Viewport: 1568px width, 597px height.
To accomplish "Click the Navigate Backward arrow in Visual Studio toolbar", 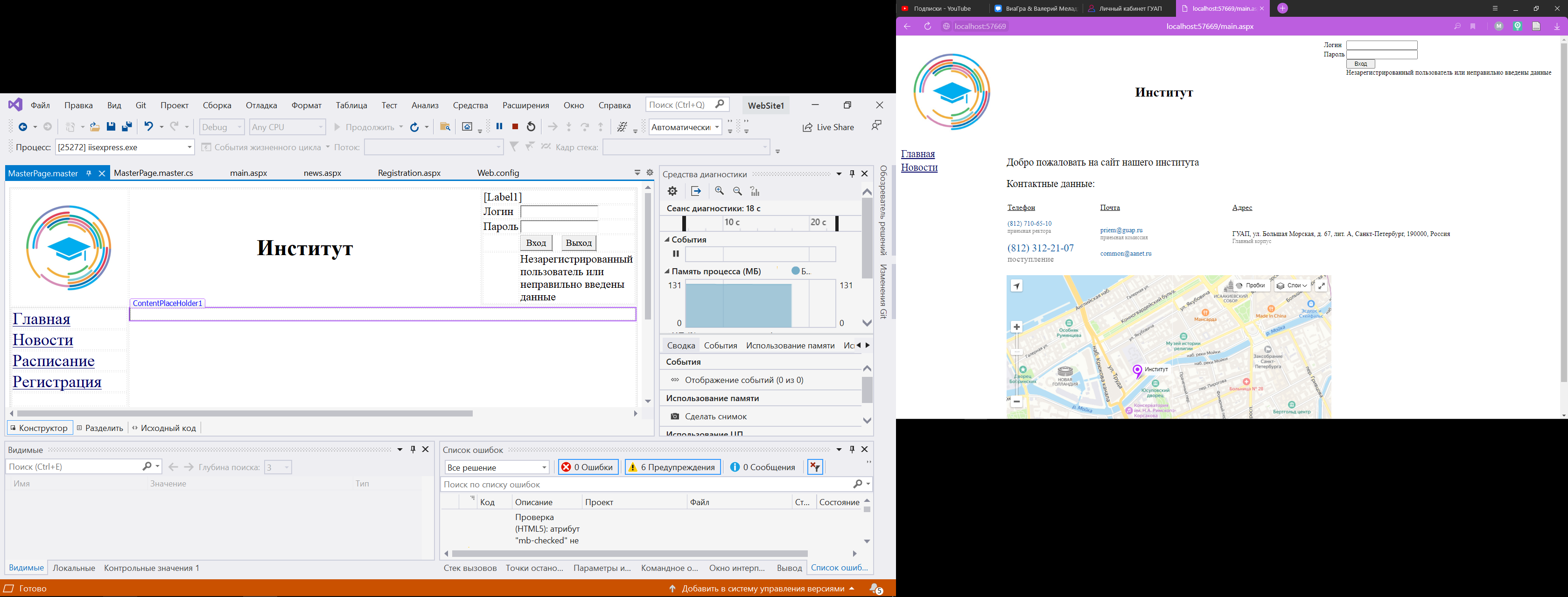I will pos(22,126).
